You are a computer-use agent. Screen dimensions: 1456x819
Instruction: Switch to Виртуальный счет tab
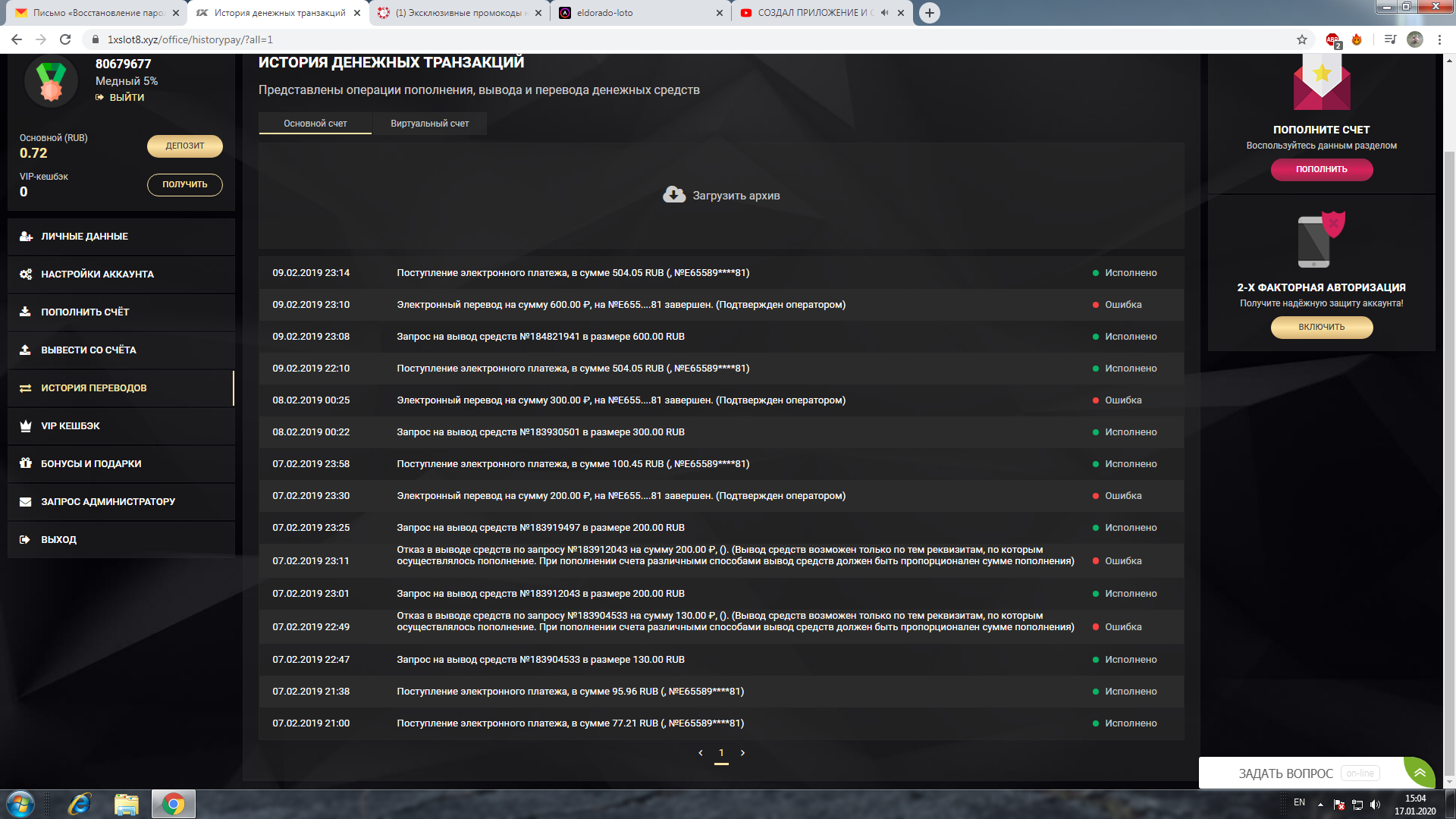click(429, 124)
